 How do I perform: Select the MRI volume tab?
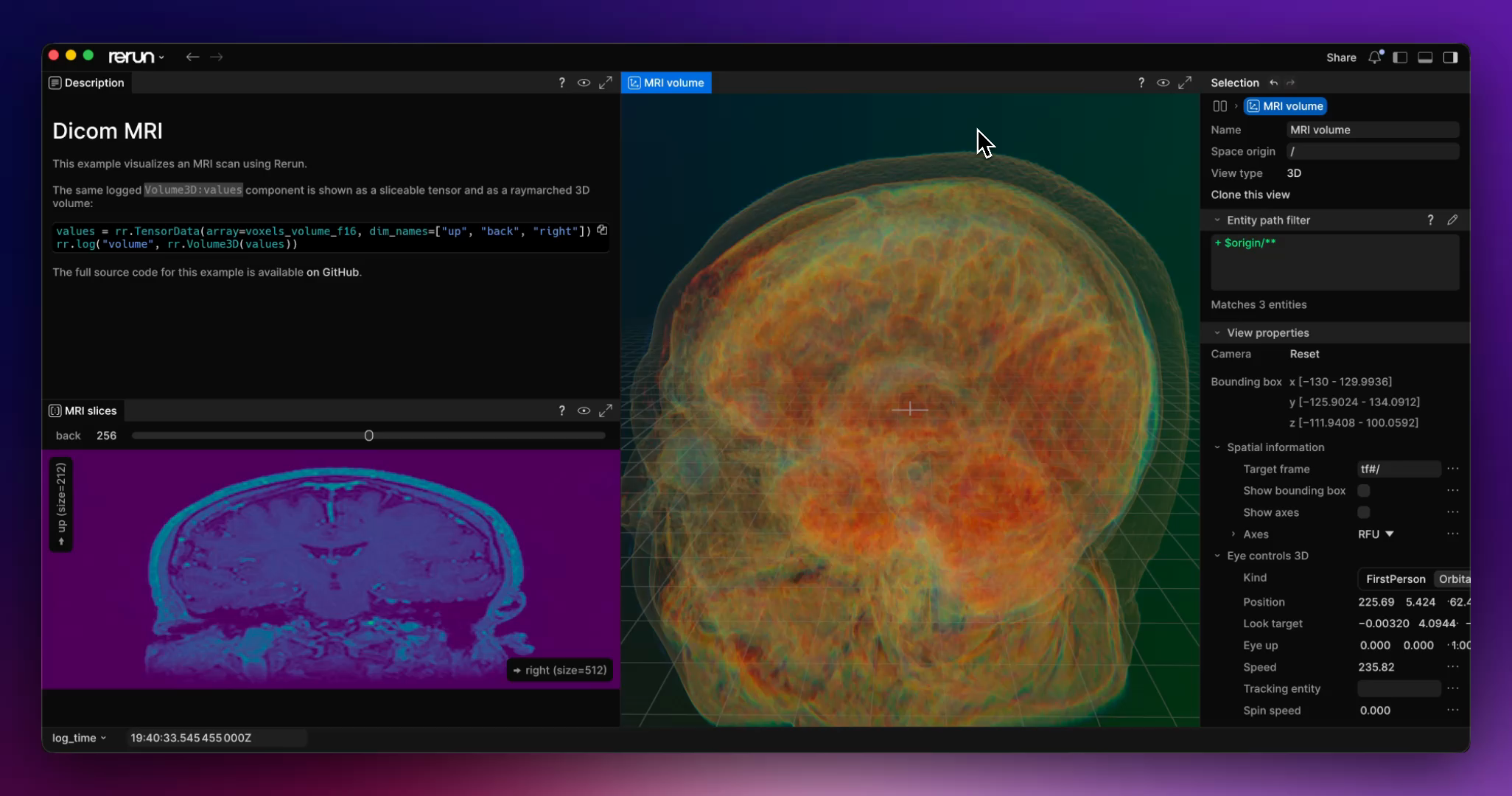coord(666,83)
